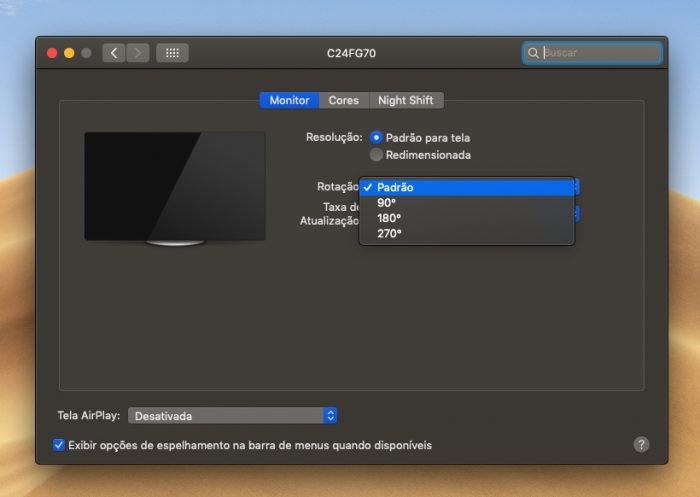Focus the Buscar search field

592,53
